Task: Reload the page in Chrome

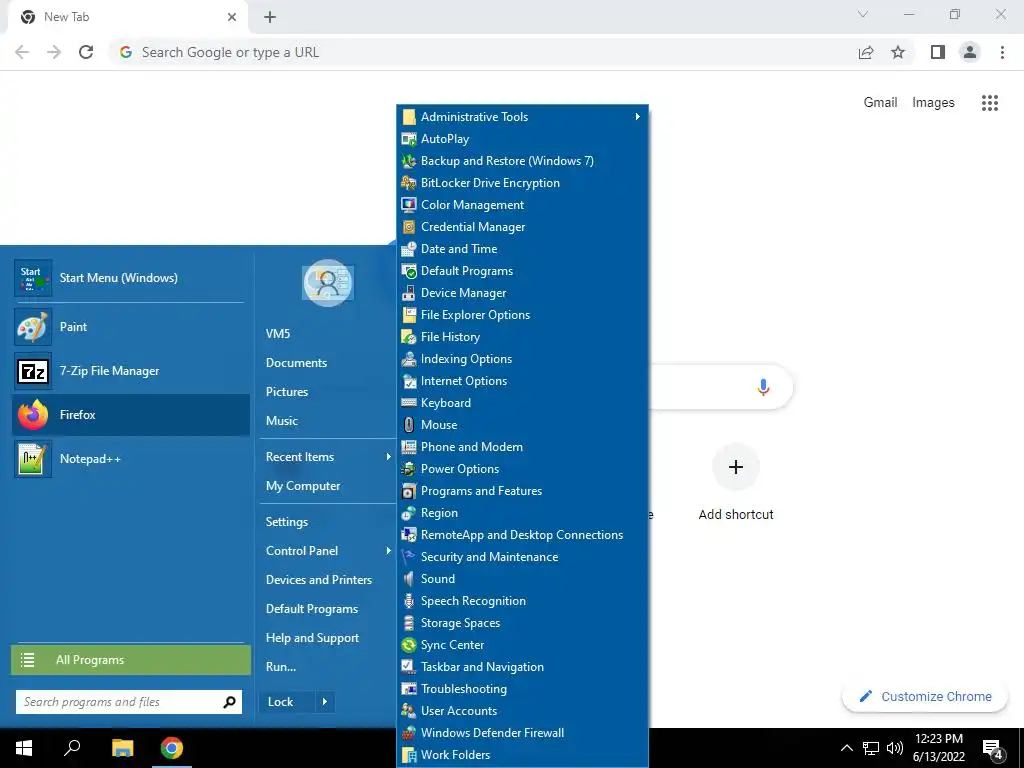Action: tap(86, 52)
